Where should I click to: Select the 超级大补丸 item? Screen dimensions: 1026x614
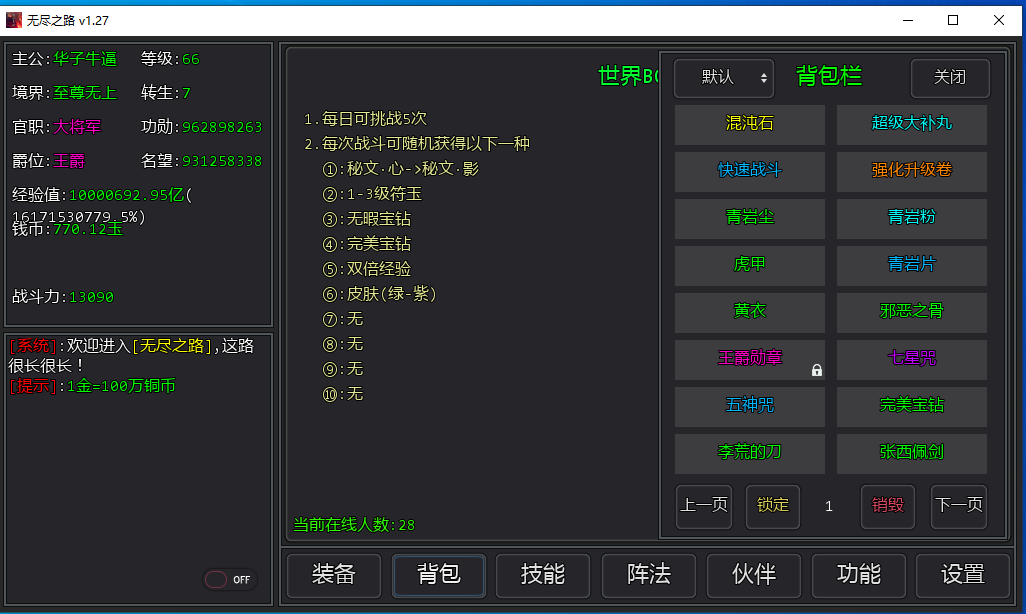[x=911, y=124]
